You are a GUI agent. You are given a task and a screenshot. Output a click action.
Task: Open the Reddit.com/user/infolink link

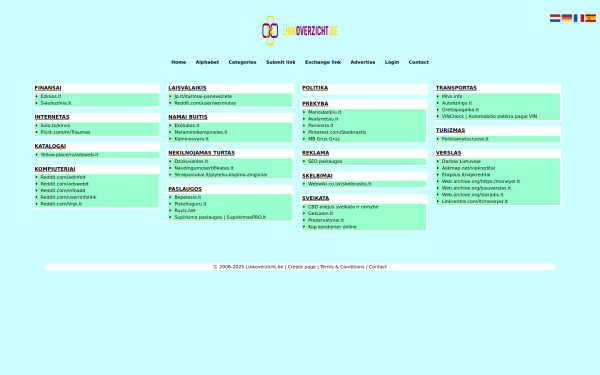tap(68, 197)
